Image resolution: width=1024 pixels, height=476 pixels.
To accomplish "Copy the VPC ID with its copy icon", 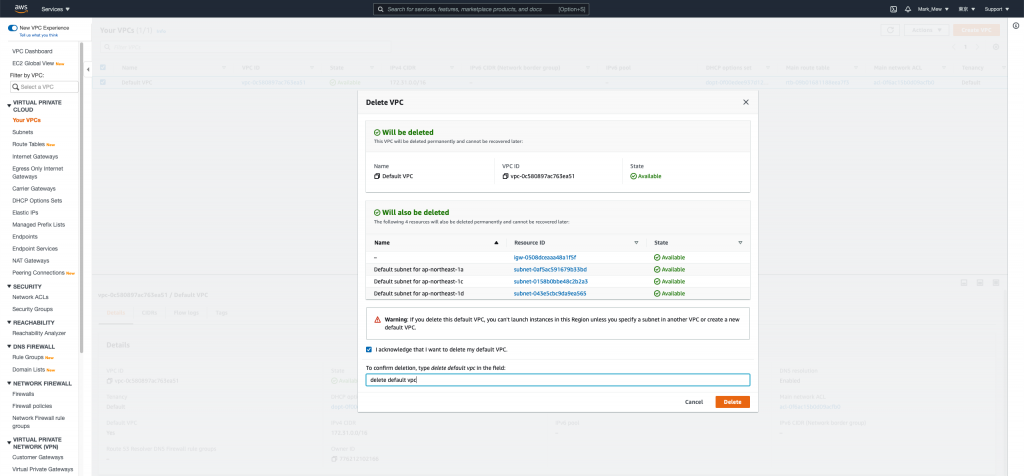I will tap(505, 176).
